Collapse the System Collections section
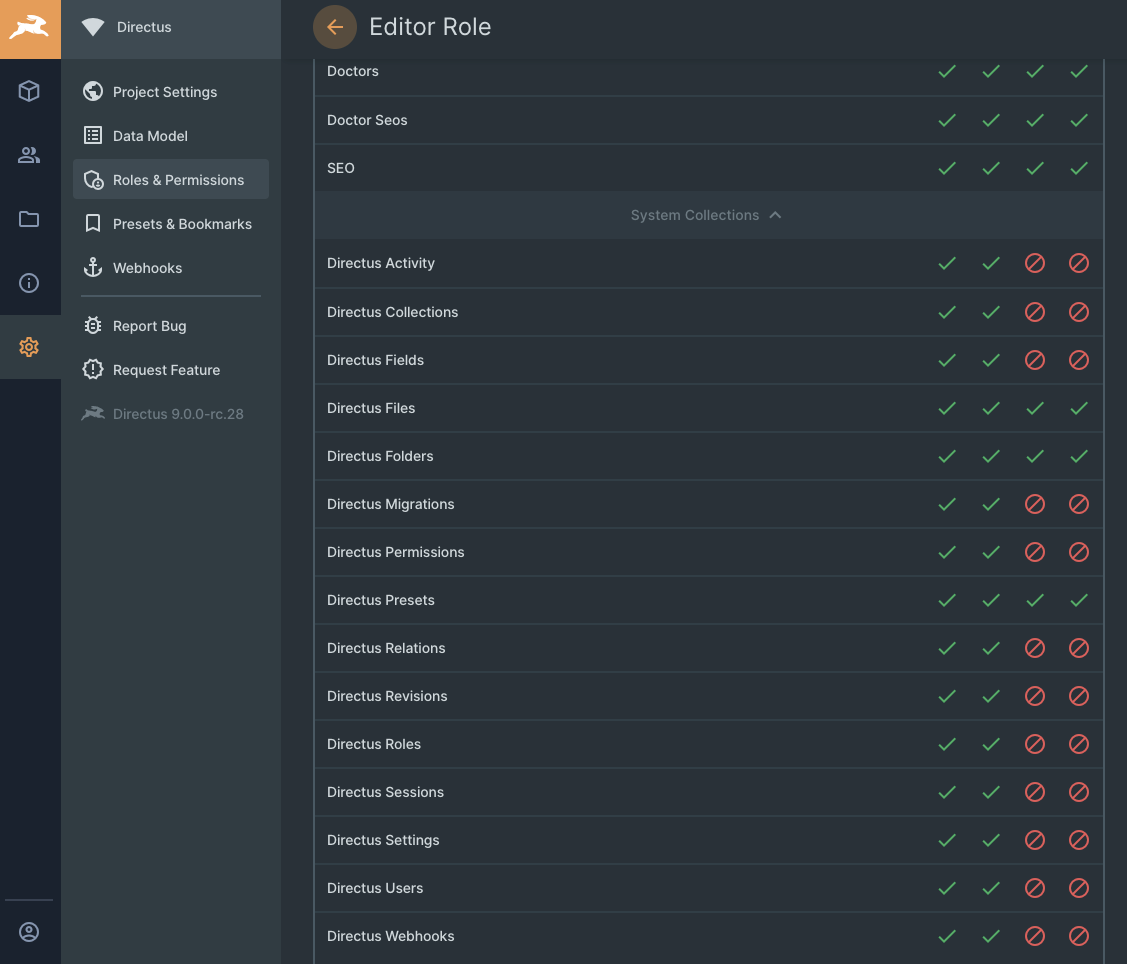Viewport: 1127px width, 964px height. pos(707,215)
